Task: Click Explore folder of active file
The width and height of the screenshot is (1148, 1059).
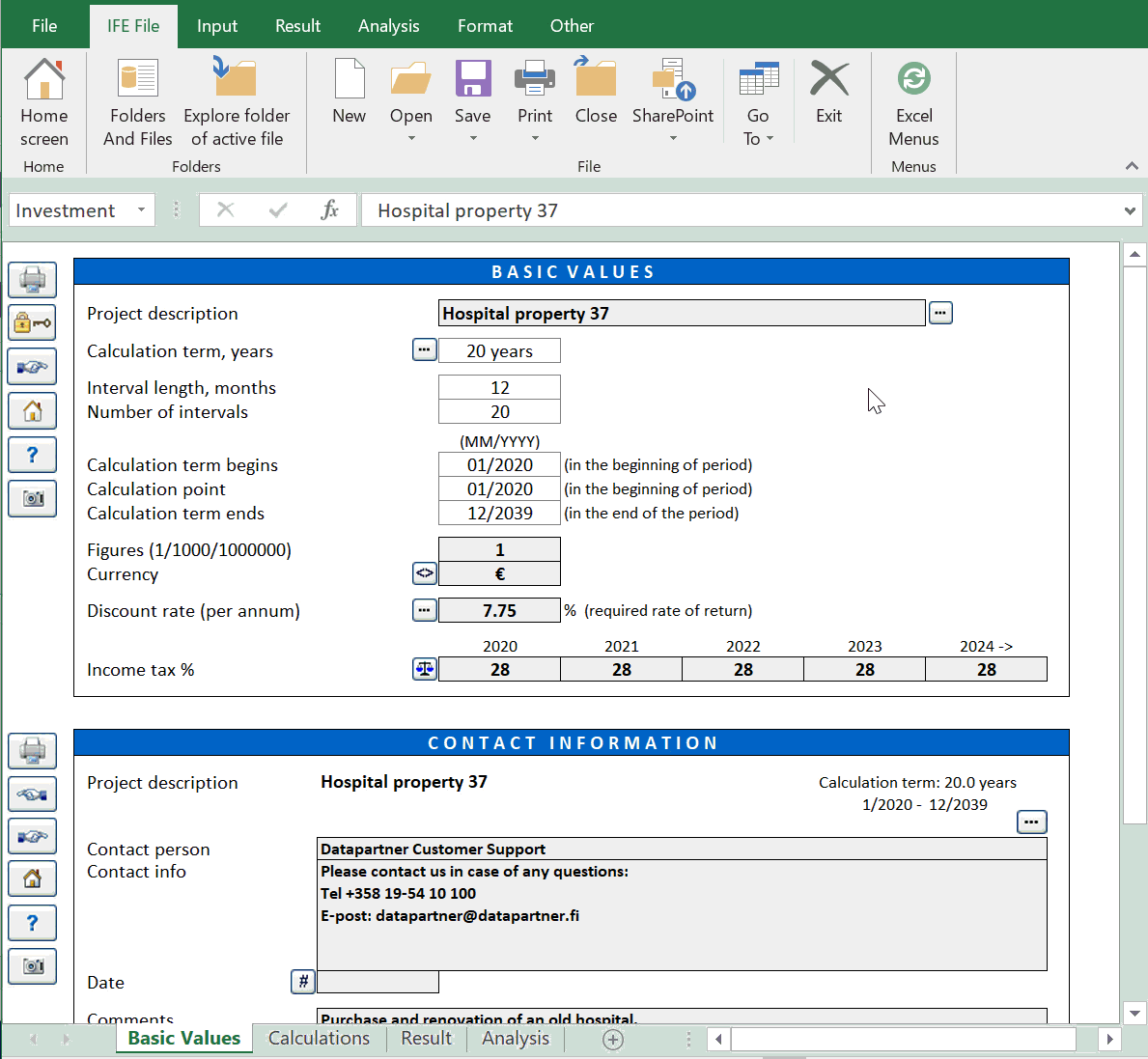Action: coord(237,102)
